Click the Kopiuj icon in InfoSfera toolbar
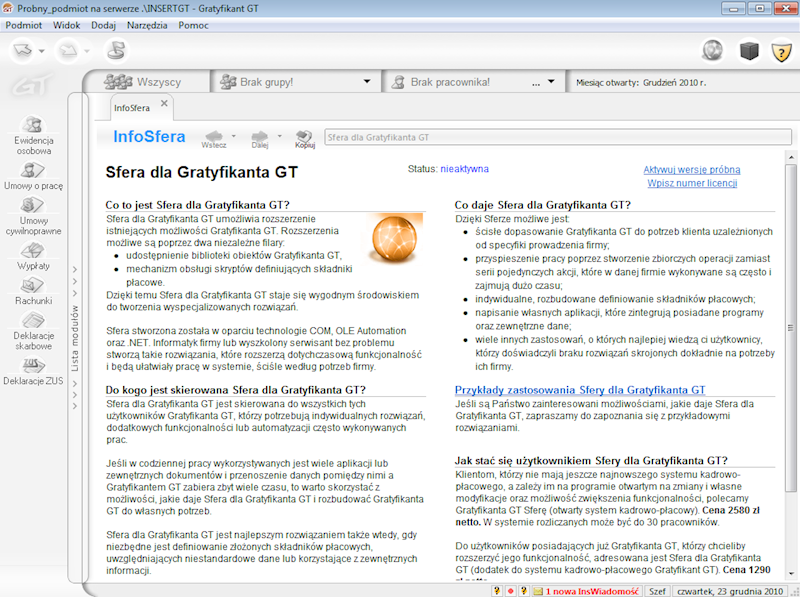This screenshot has height=597, width=800. coord(305,137)
